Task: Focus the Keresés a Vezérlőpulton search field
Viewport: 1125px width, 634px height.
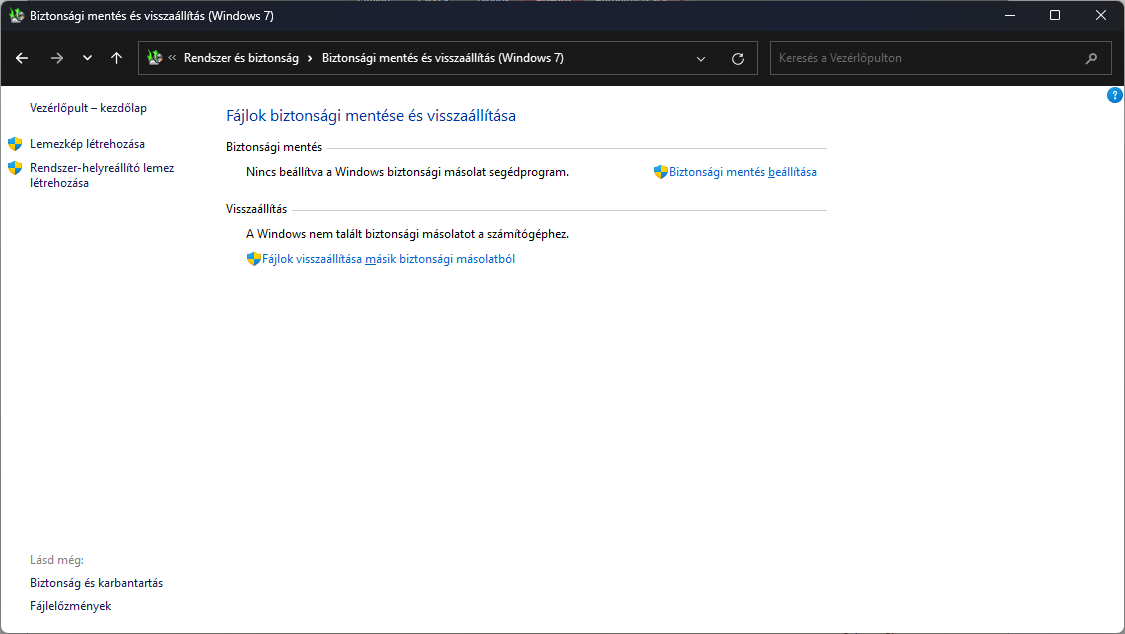Action: (925, 58)
